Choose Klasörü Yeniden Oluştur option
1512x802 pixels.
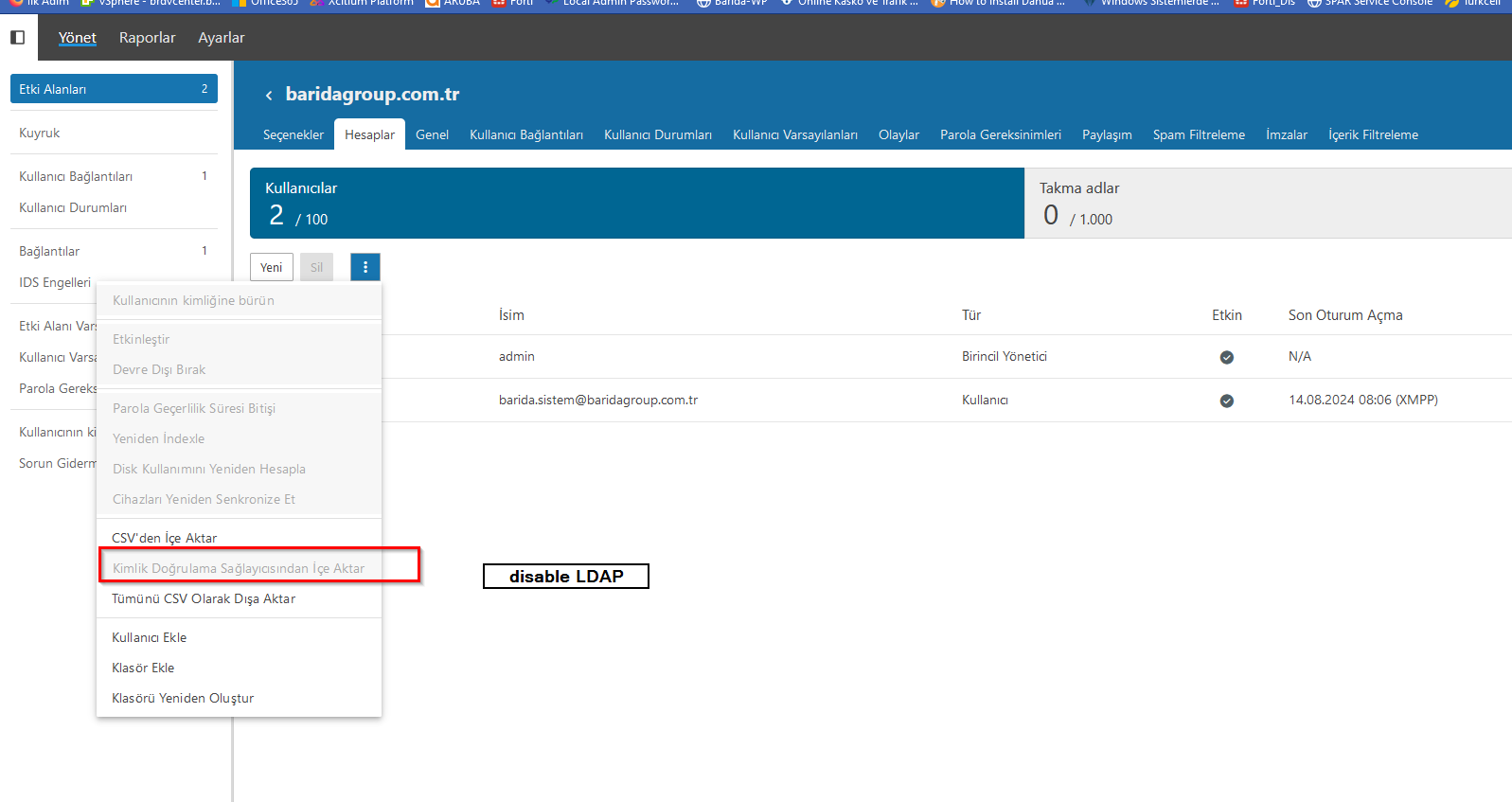point(183,698)
